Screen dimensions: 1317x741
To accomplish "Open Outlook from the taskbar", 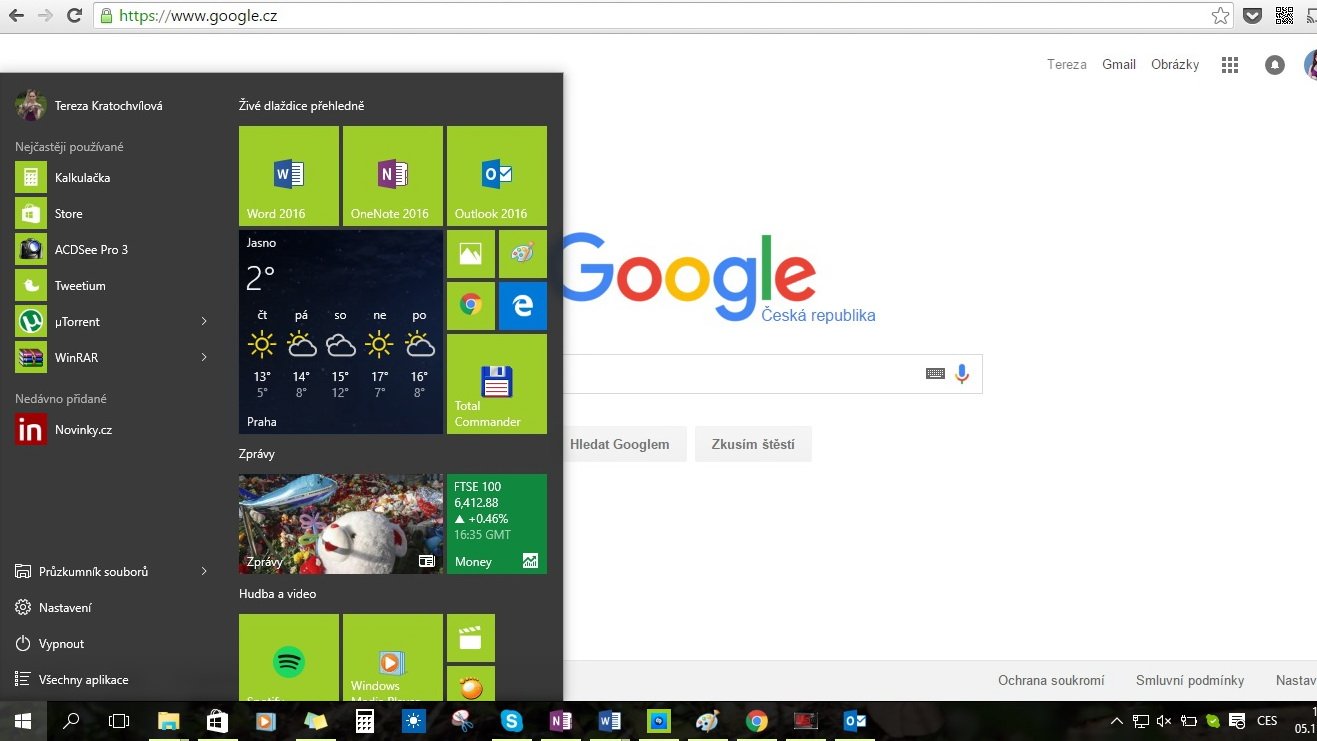I will (855, 720).
